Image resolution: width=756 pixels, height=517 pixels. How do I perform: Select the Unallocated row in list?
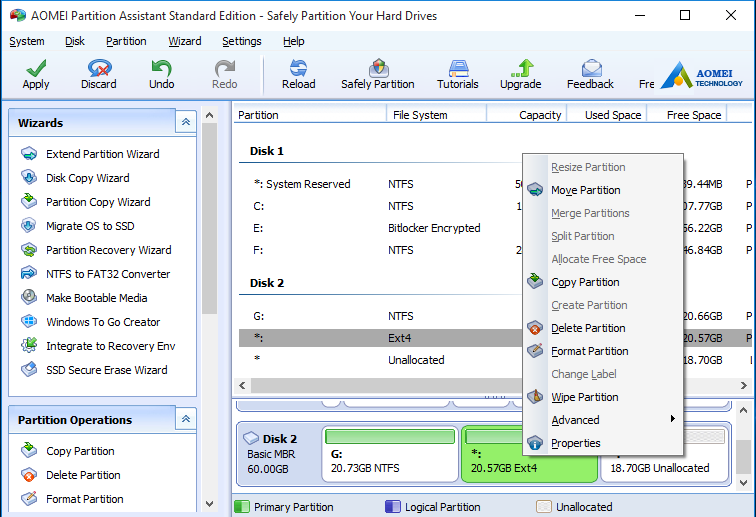381,360
